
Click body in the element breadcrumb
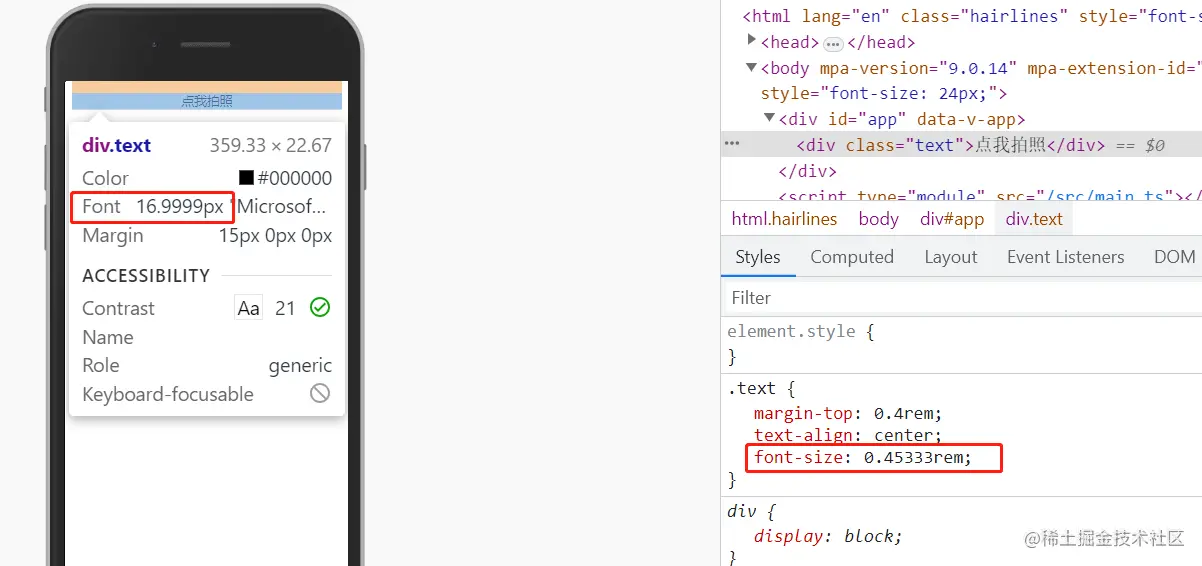pos(879,219)
